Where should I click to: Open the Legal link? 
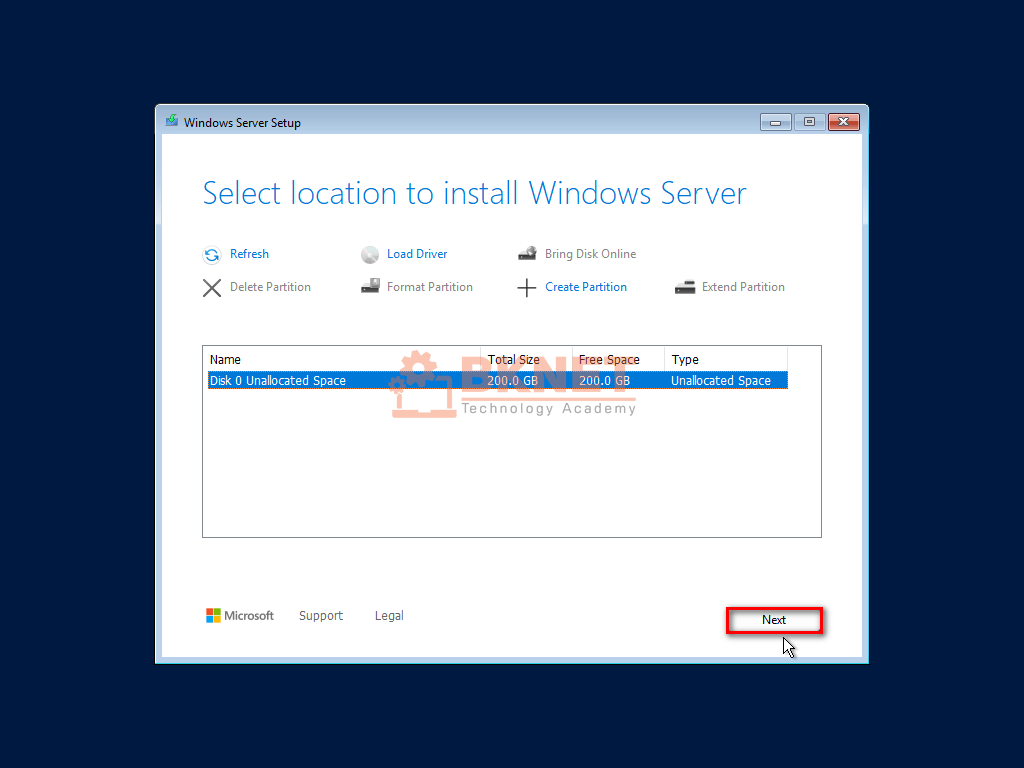click(x=389, y=615)
